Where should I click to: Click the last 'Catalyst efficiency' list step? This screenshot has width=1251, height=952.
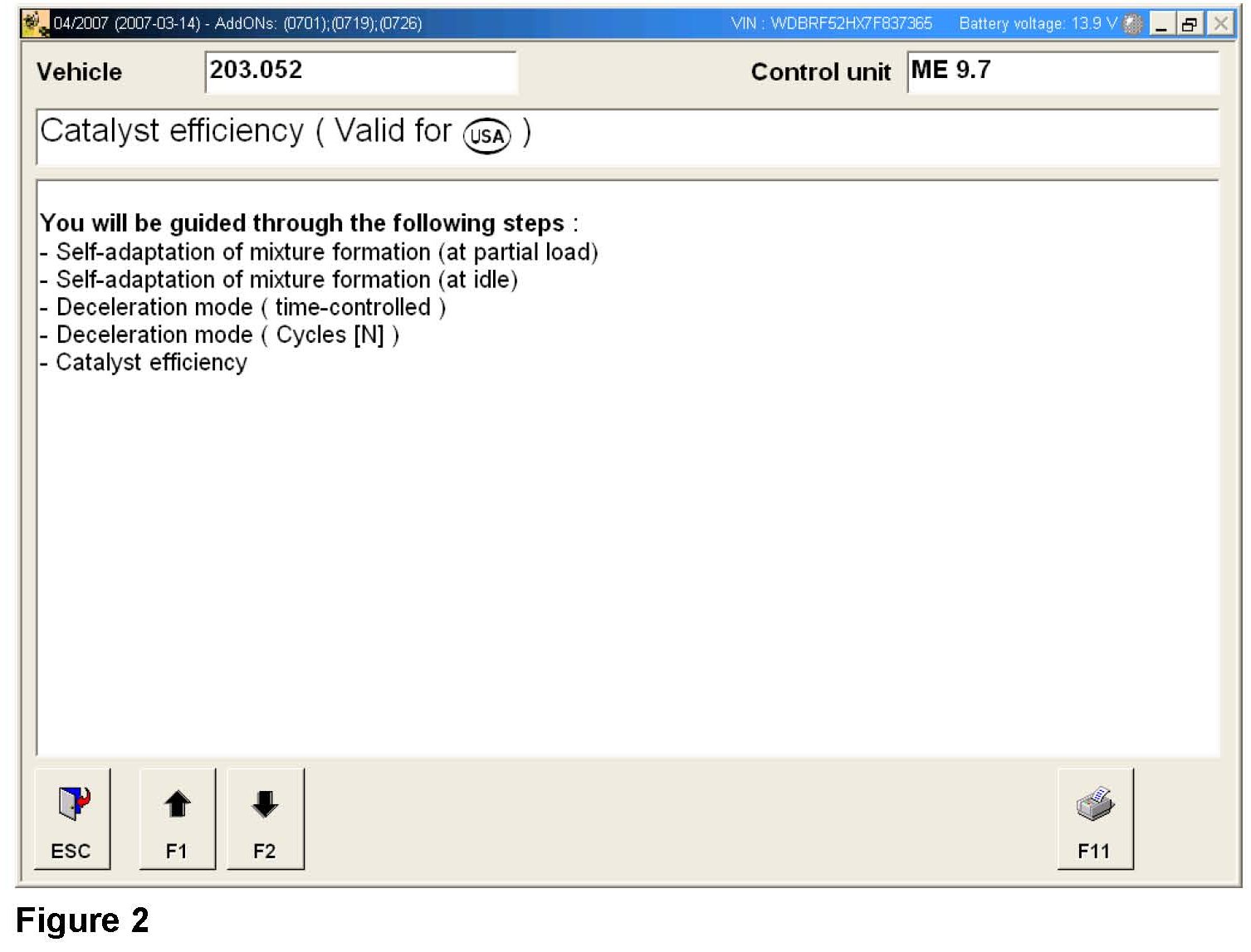(x=151, y=363)
